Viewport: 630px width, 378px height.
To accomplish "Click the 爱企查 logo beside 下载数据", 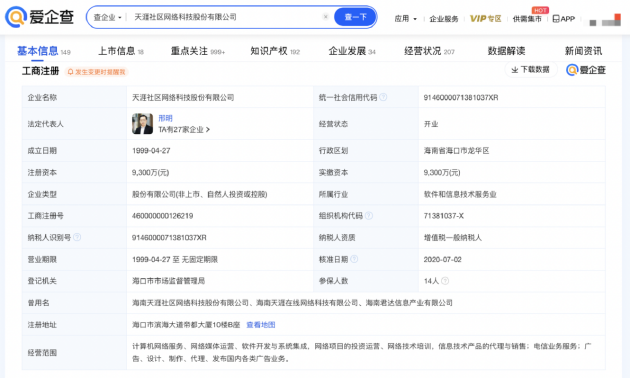I will pos(586,70).
